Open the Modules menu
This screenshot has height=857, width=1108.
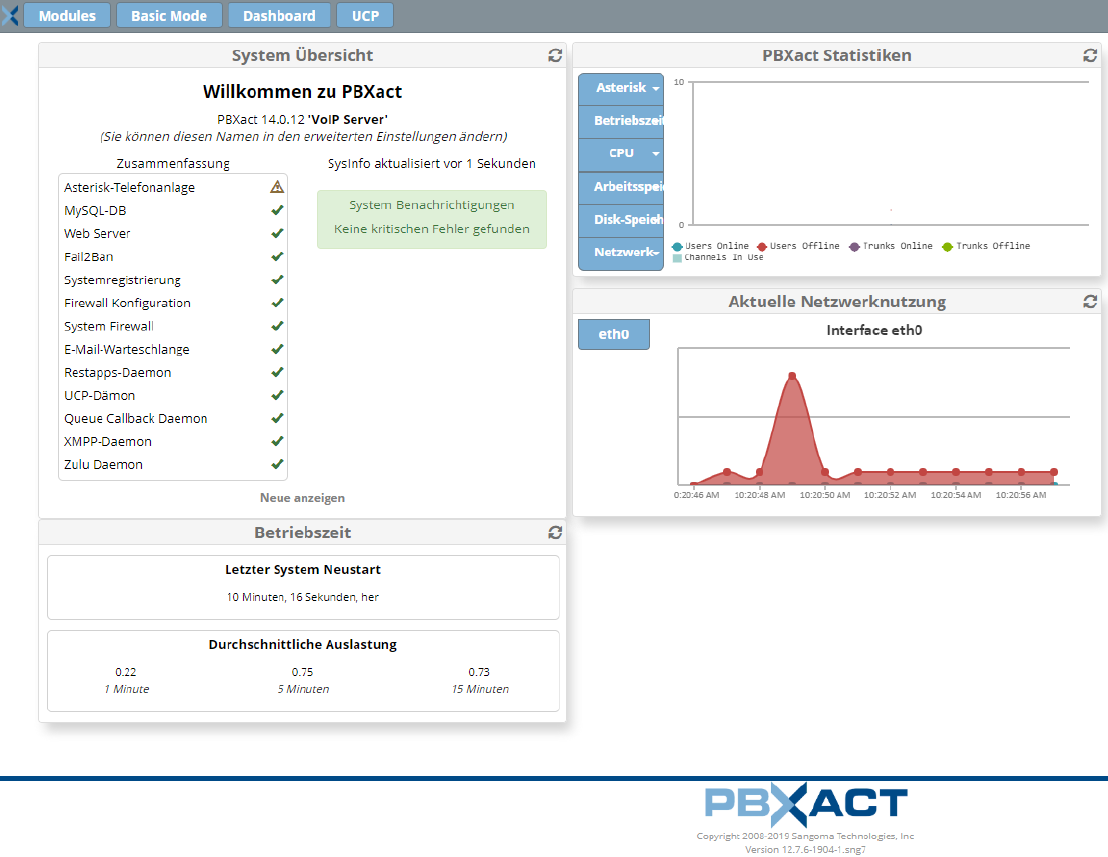[x=67, y=15]
